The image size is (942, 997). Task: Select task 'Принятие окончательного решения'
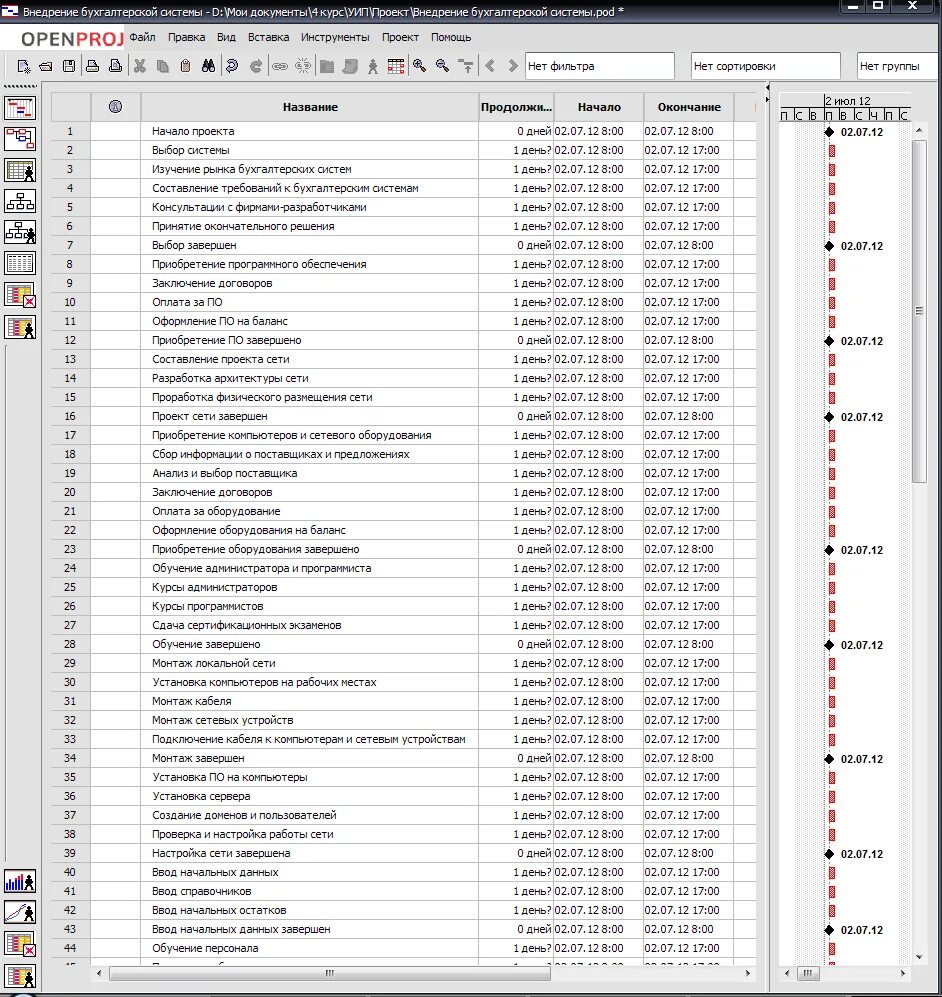coord(243,226)
